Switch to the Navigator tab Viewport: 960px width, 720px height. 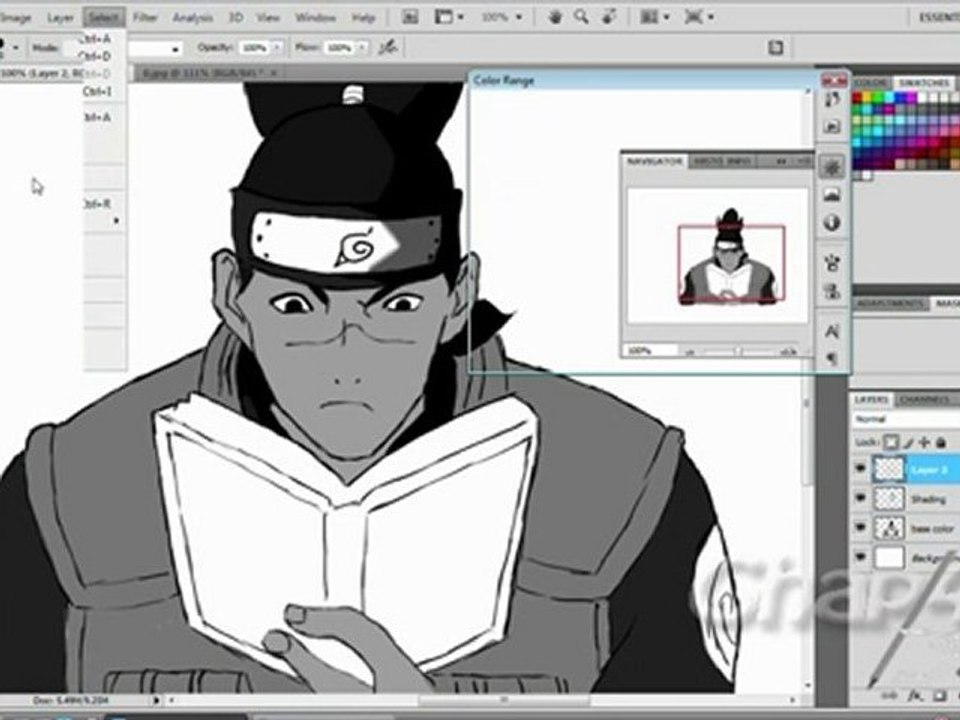point(654,162)
